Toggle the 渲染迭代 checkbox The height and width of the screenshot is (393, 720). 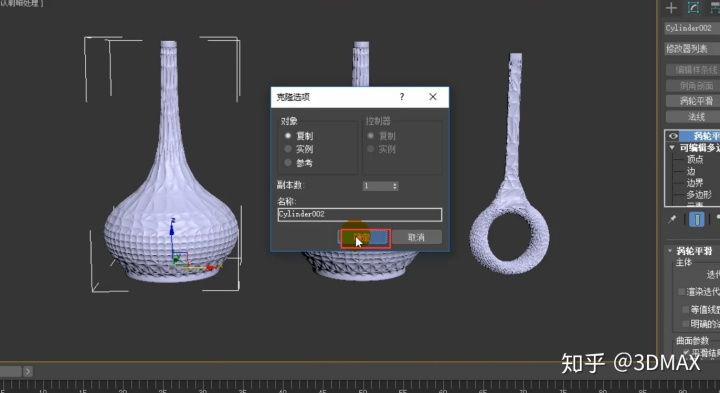click(x=681, y=292)
